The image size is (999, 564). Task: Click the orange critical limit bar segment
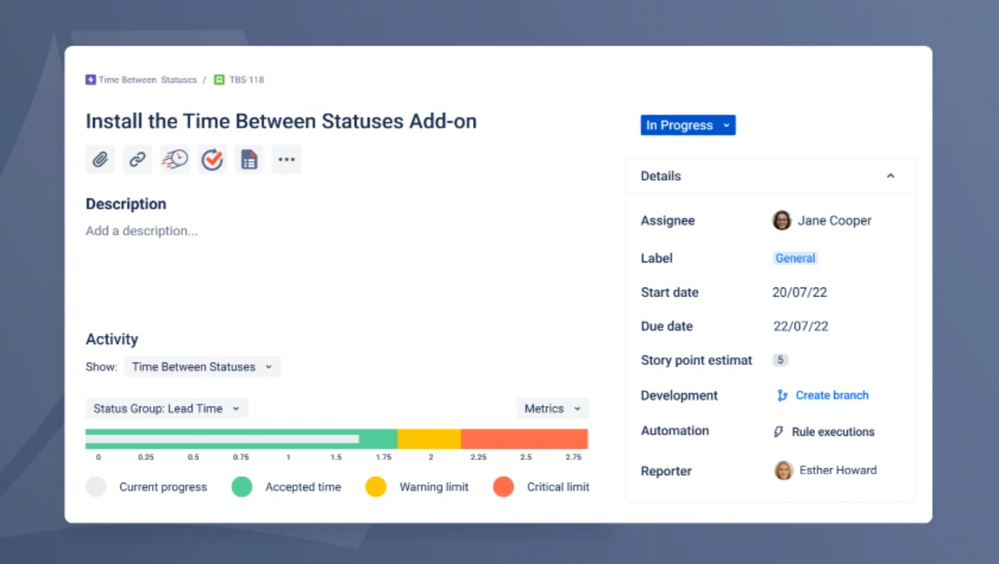click(524, 439)
